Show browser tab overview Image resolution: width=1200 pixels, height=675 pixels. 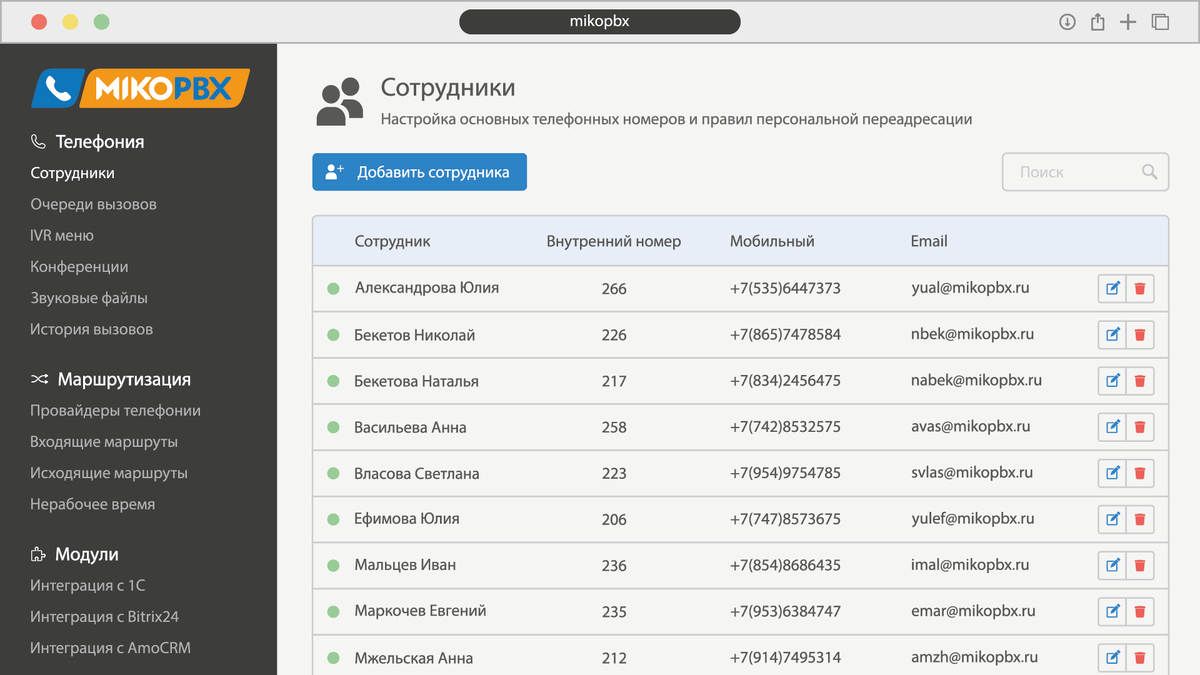pos(1160,22)
